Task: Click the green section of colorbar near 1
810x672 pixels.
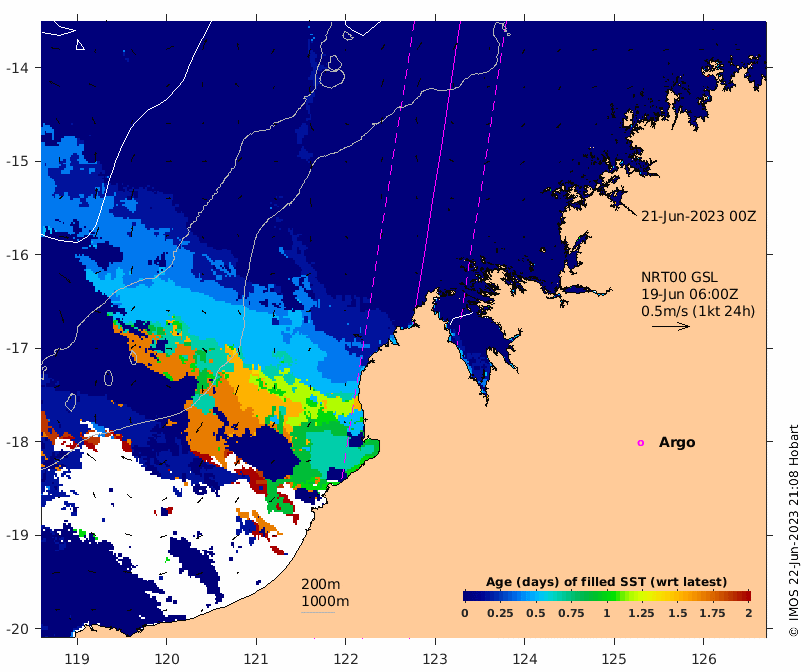Action: [x=605, y=596]
